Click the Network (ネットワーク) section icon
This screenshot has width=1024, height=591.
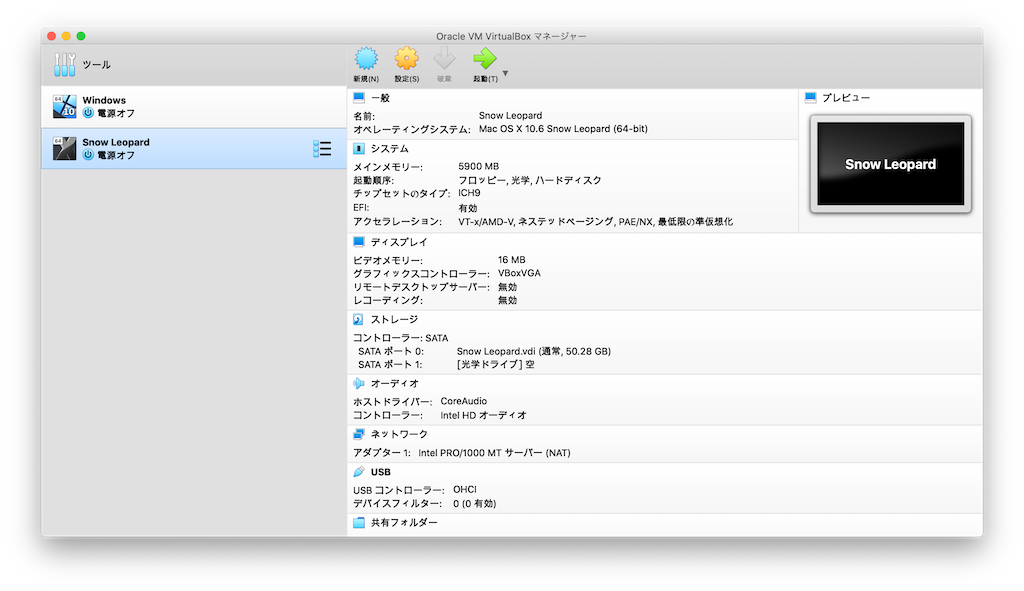click(359, 434)
